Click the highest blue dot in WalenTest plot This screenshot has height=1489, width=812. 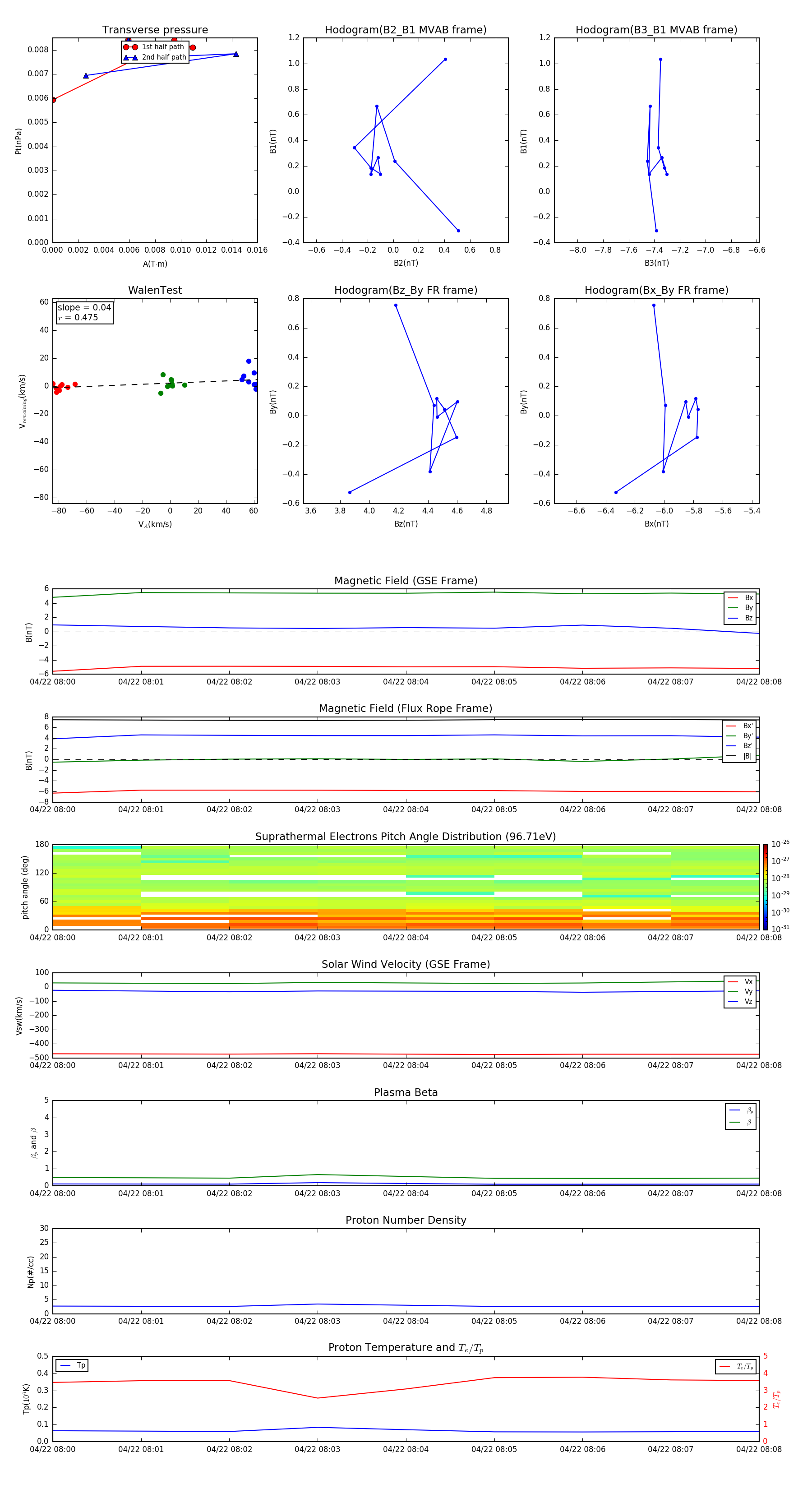249,361
